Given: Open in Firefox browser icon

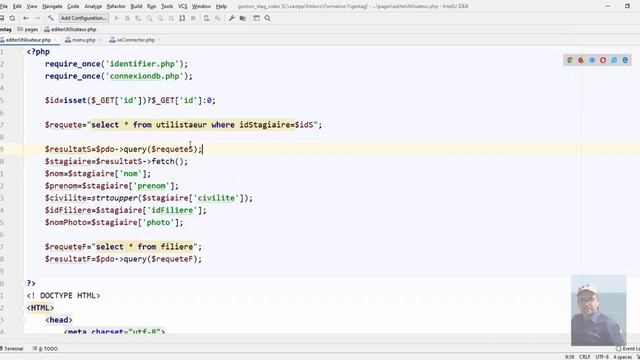Looking at the screenshot, I should point(581,60).
